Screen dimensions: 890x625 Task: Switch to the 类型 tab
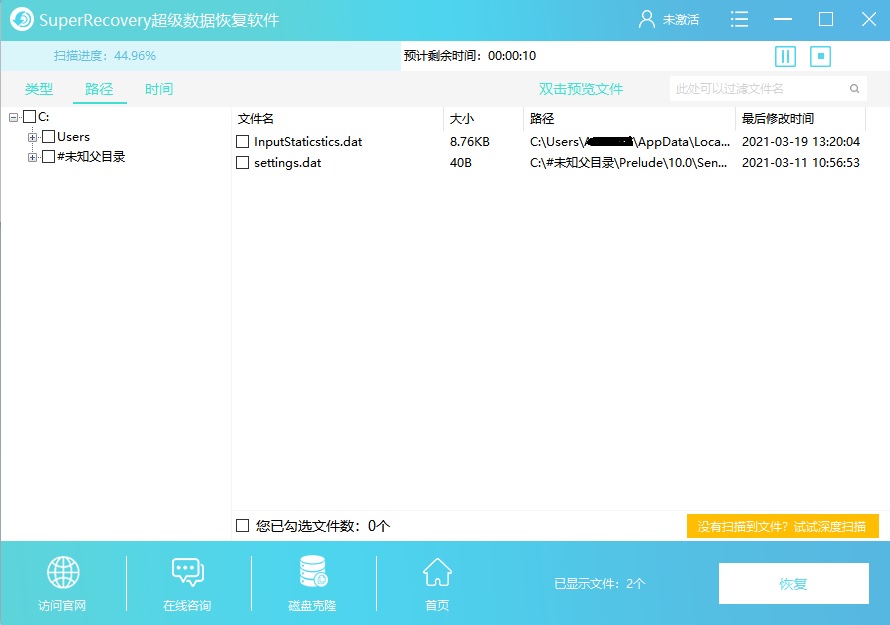39,89
